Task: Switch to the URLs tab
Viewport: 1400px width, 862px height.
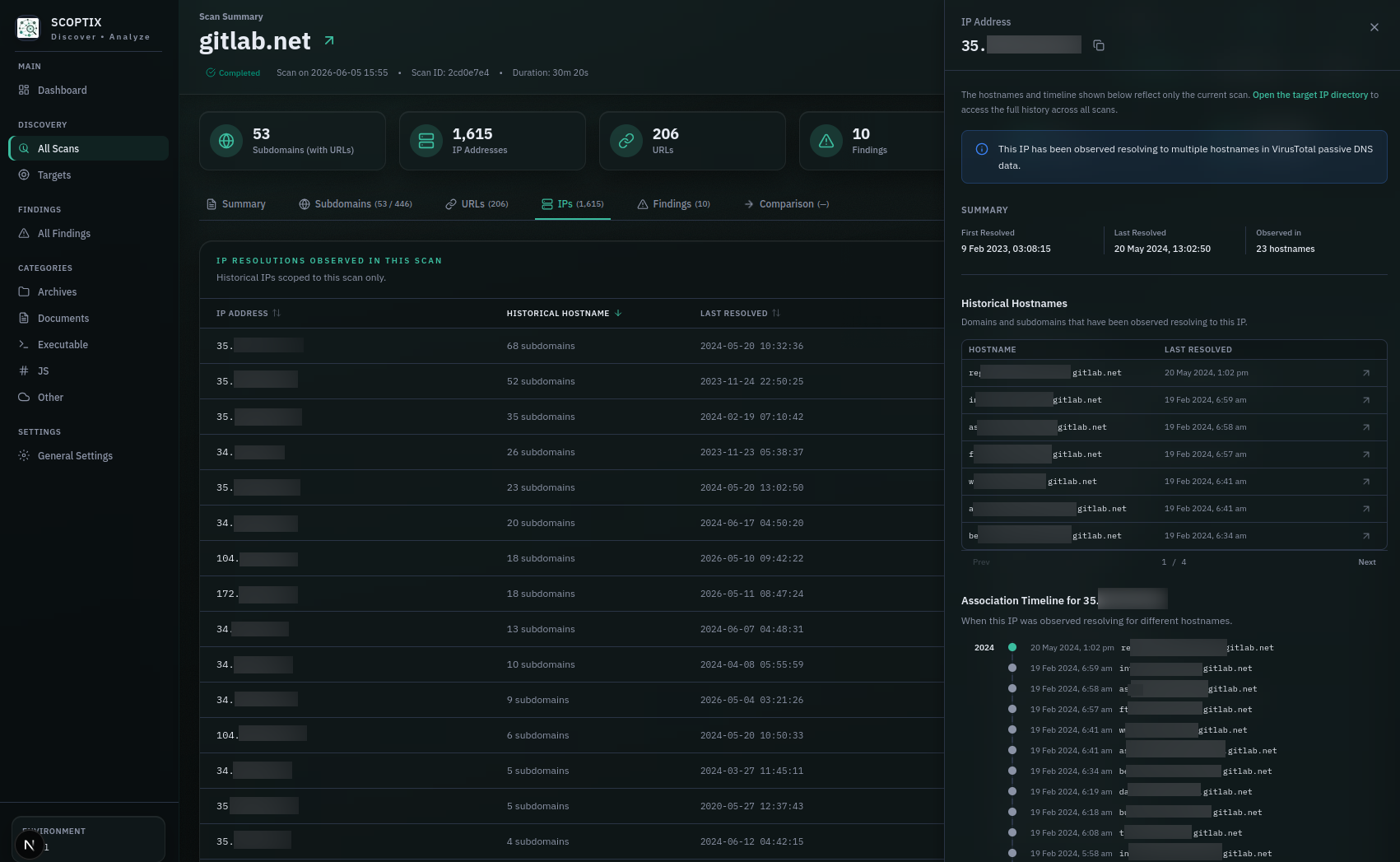Action: [x=477, y=204]
